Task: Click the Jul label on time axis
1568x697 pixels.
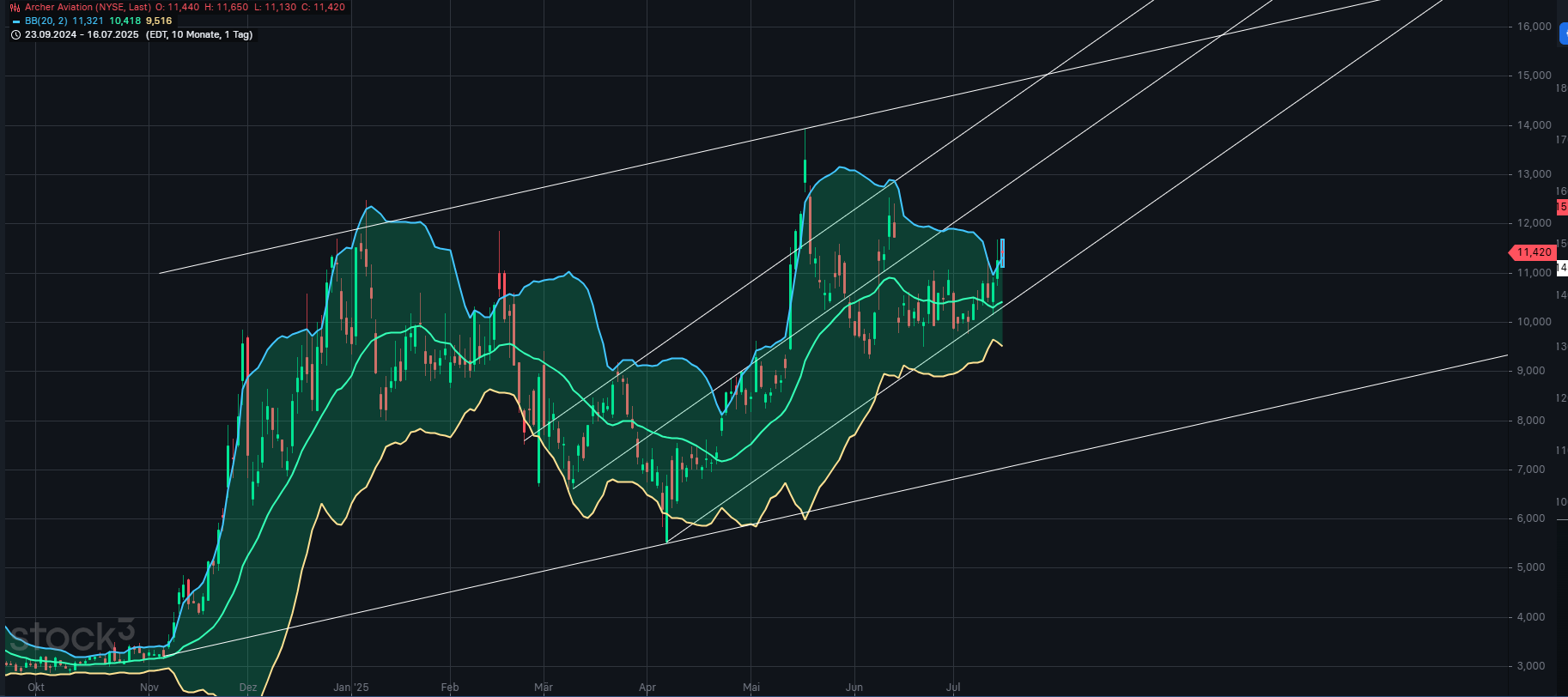Action: click(953, 688)
